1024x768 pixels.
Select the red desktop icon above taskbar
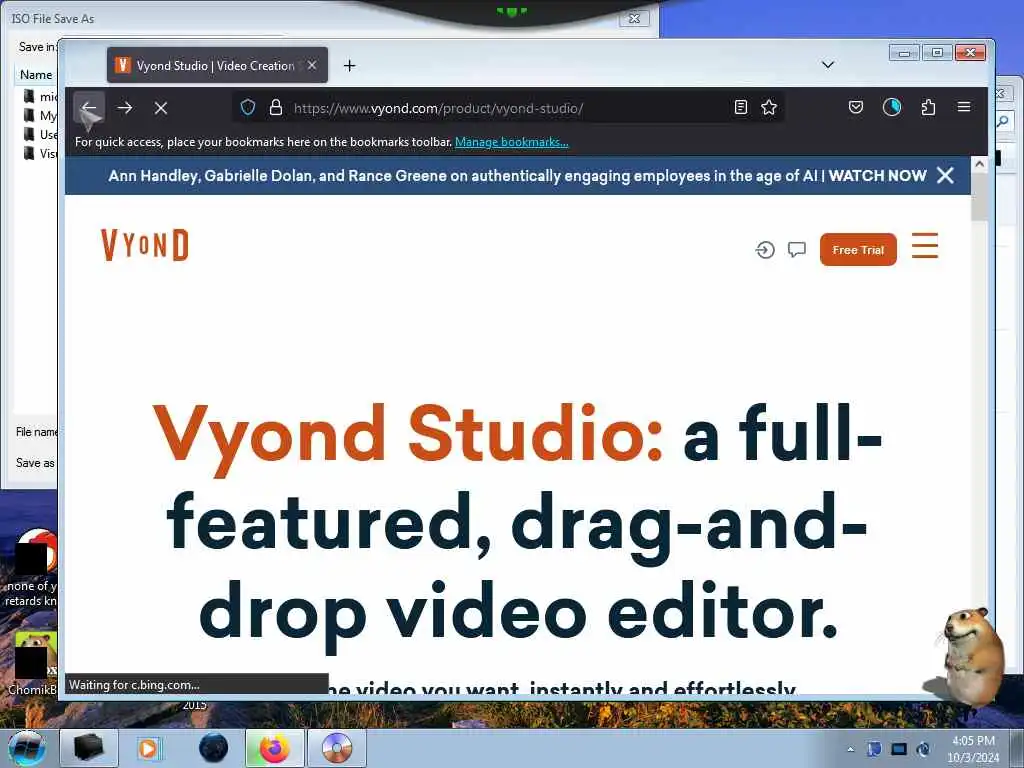31,568
